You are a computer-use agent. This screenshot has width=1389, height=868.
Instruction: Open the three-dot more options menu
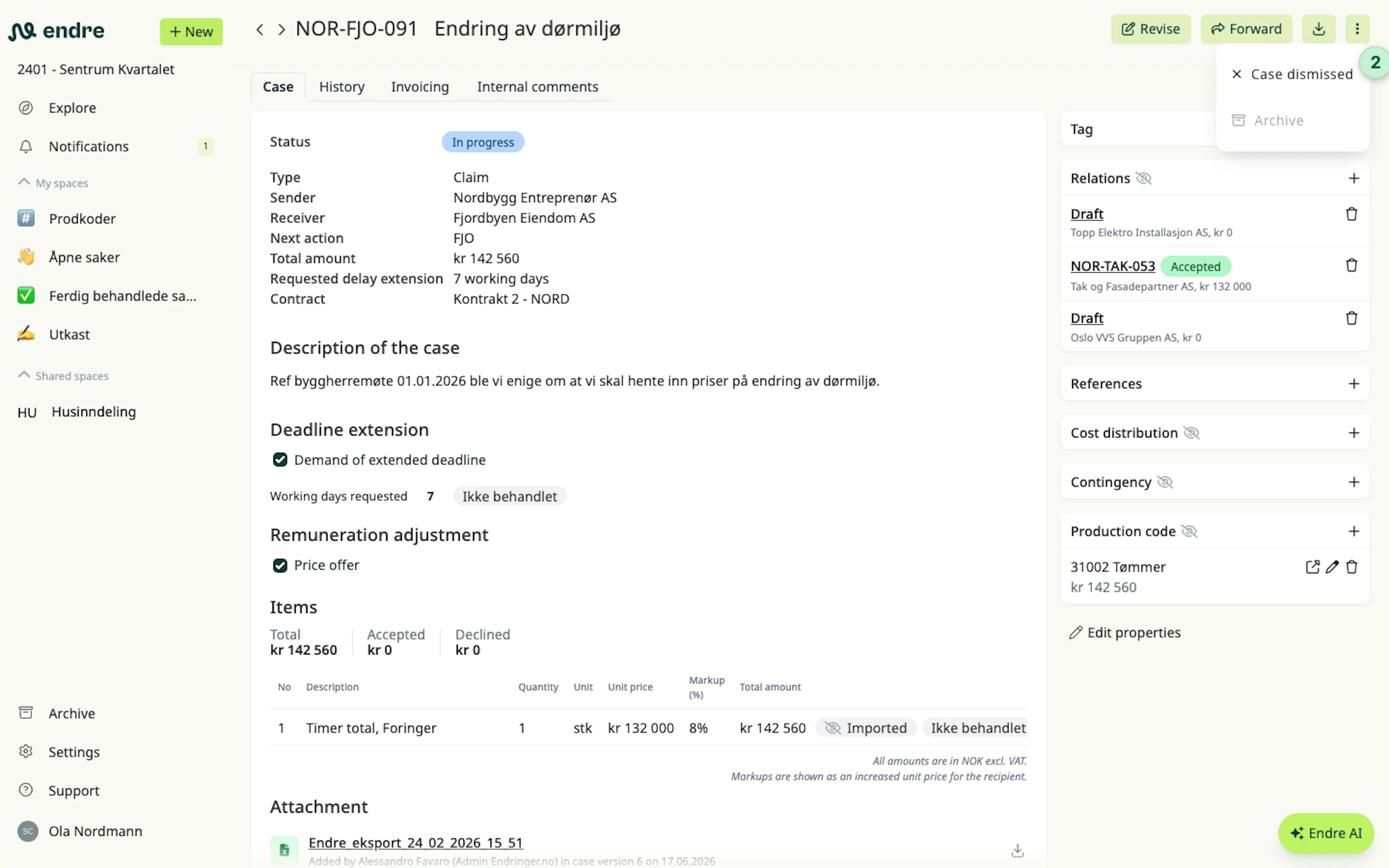pyautogui.click(x=1357, y=29)
